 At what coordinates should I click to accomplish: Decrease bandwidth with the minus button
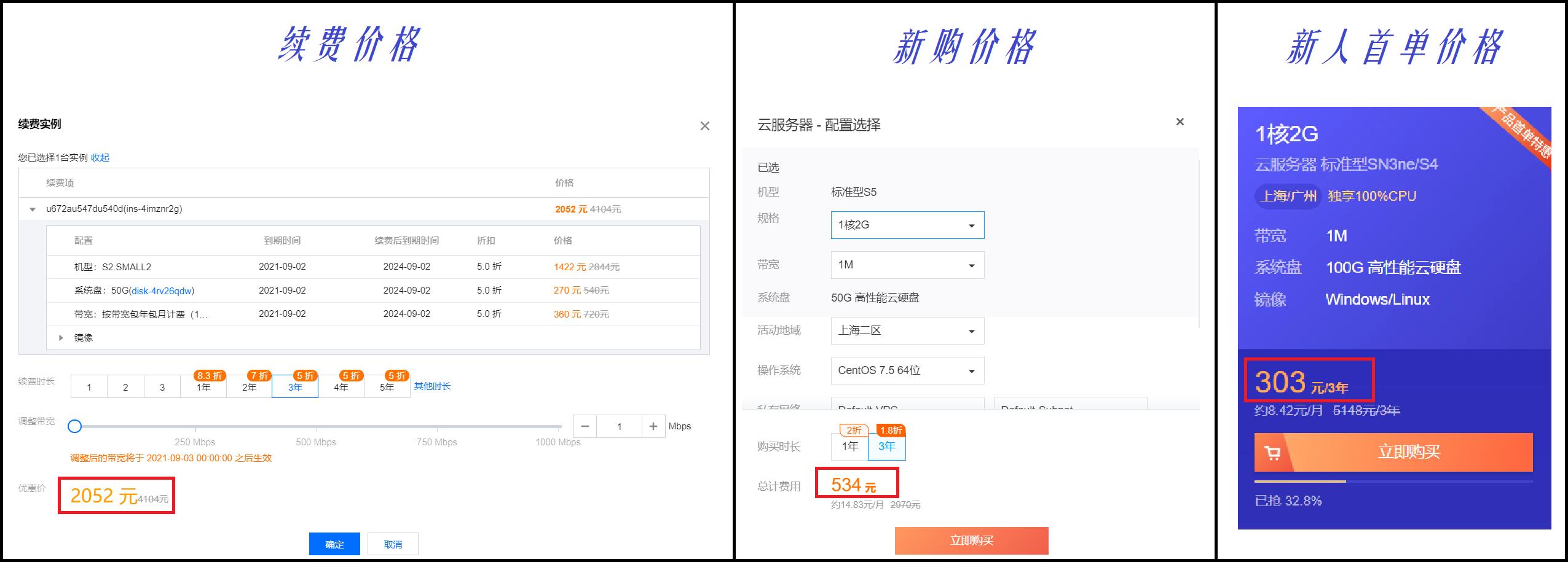(585, 426)
